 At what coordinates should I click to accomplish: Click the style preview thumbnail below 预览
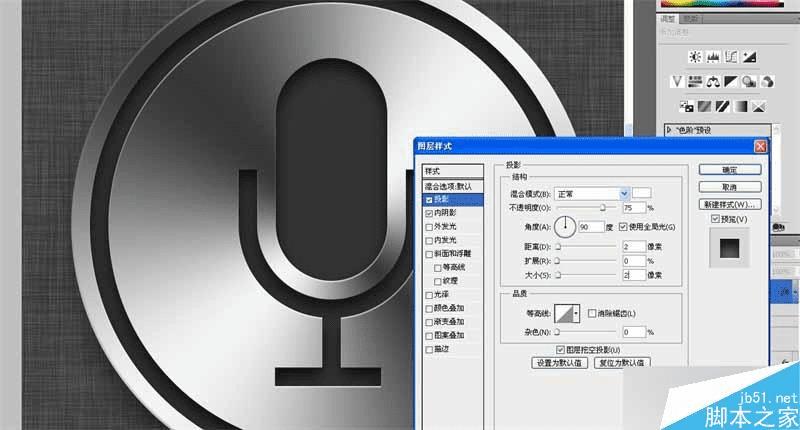(x=729, y=248)
